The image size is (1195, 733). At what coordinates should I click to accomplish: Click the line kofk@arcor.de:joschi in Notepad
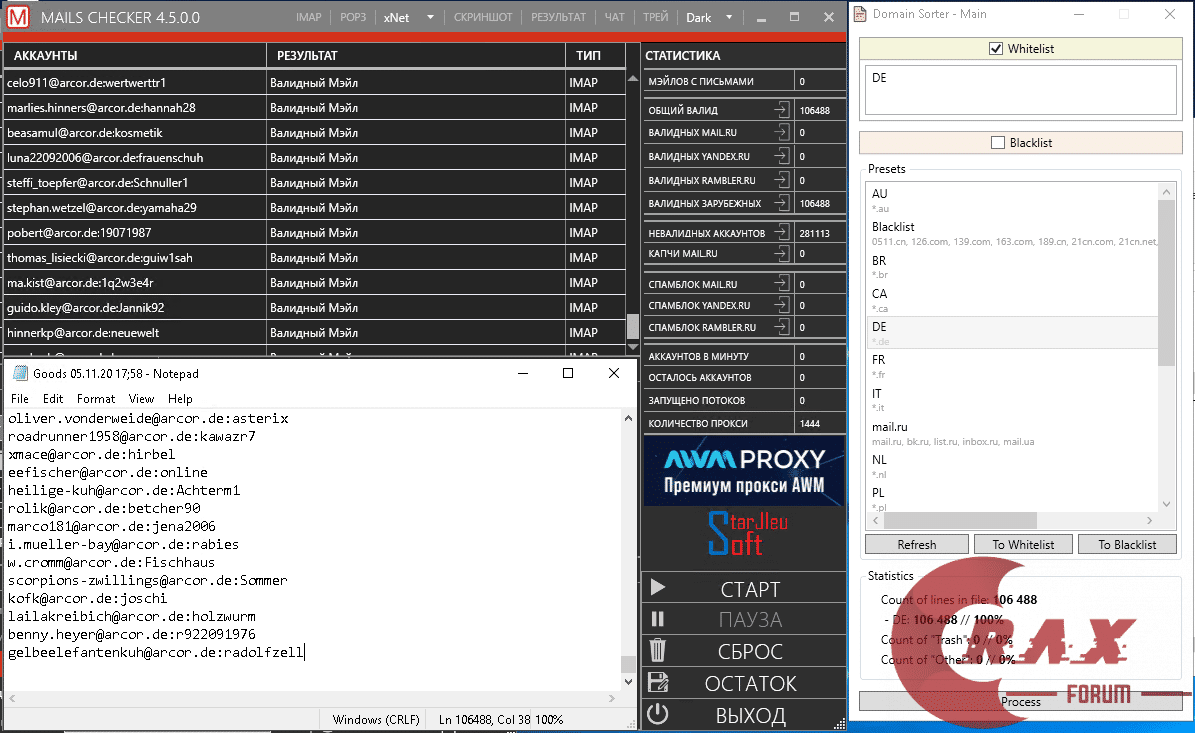[x=88, y=598]
